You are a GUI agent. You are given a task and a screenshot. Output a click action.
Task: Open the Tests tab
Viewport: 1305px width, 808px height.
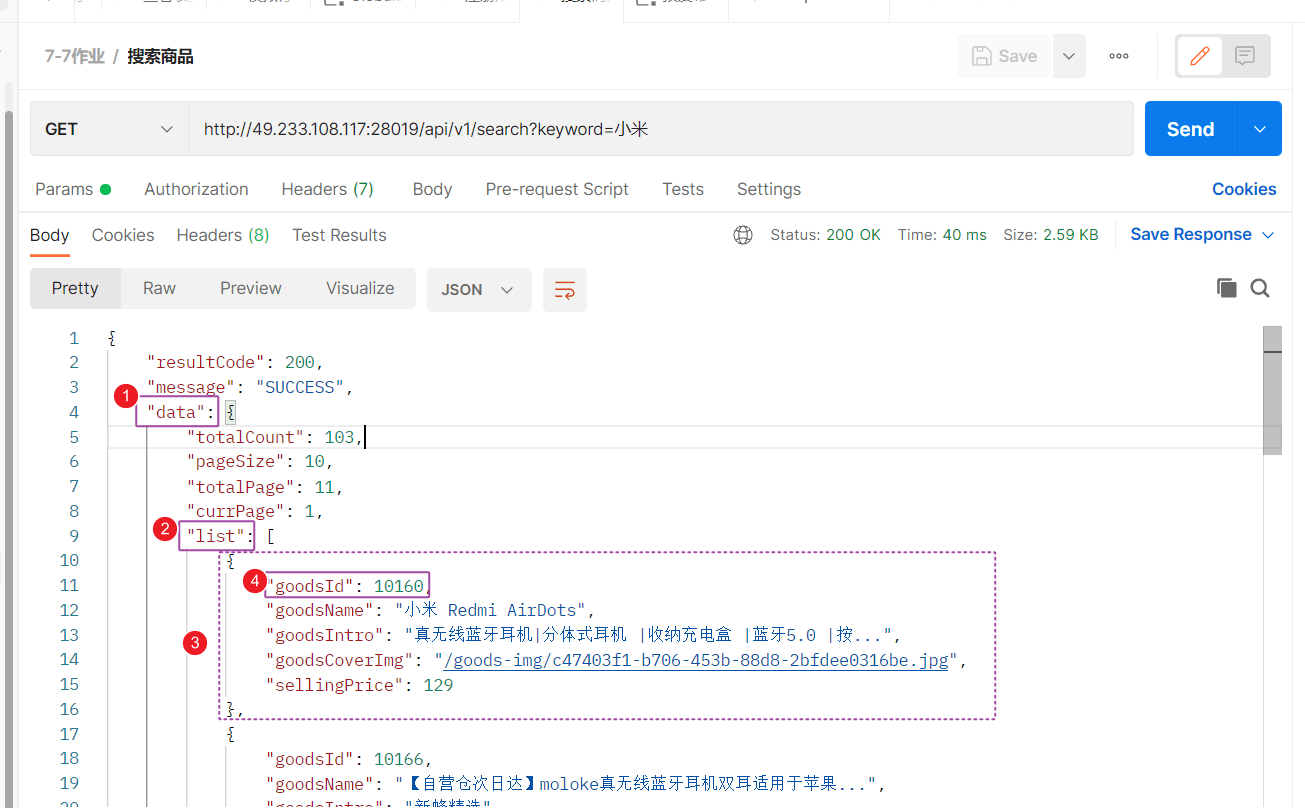(x=683, y=189)
